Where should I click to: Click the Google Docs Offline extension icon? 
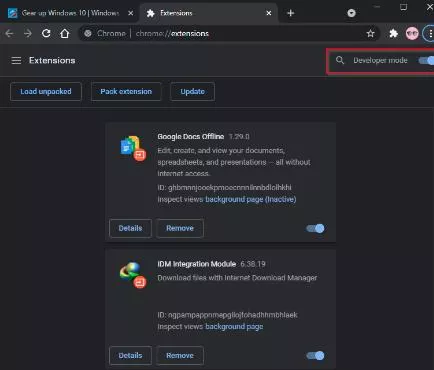[133, 148]
